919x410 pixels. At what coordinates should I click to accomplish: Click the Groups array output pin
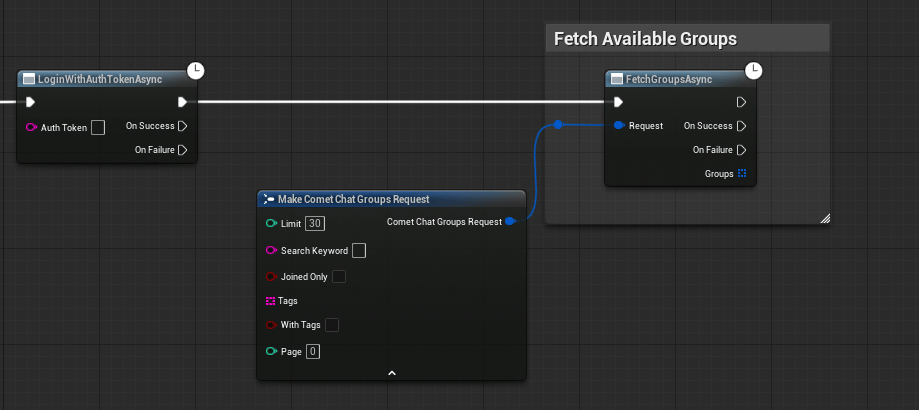coord(742,173)
